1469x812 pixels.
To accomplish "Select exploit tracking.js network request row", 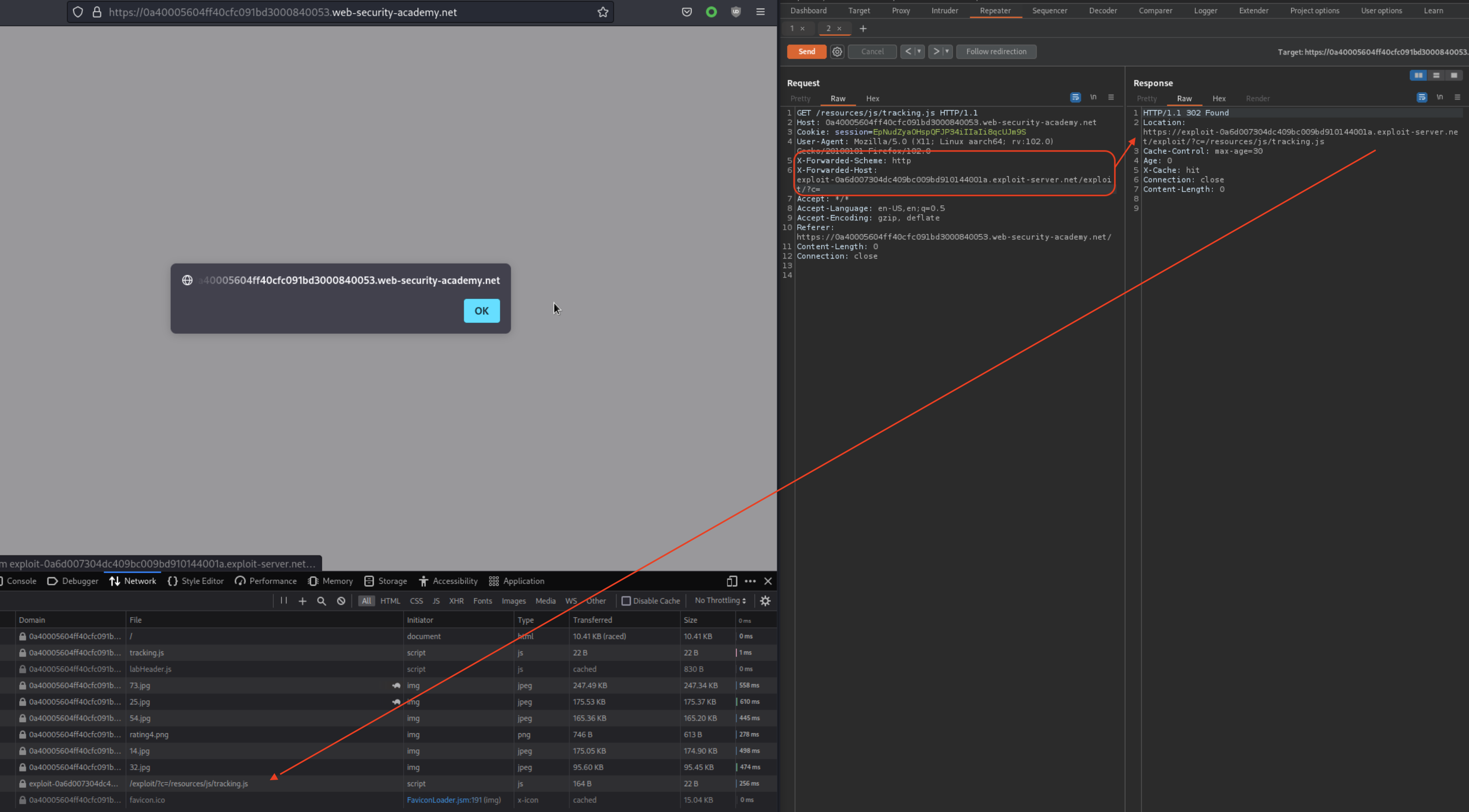I will coord(188,784).
